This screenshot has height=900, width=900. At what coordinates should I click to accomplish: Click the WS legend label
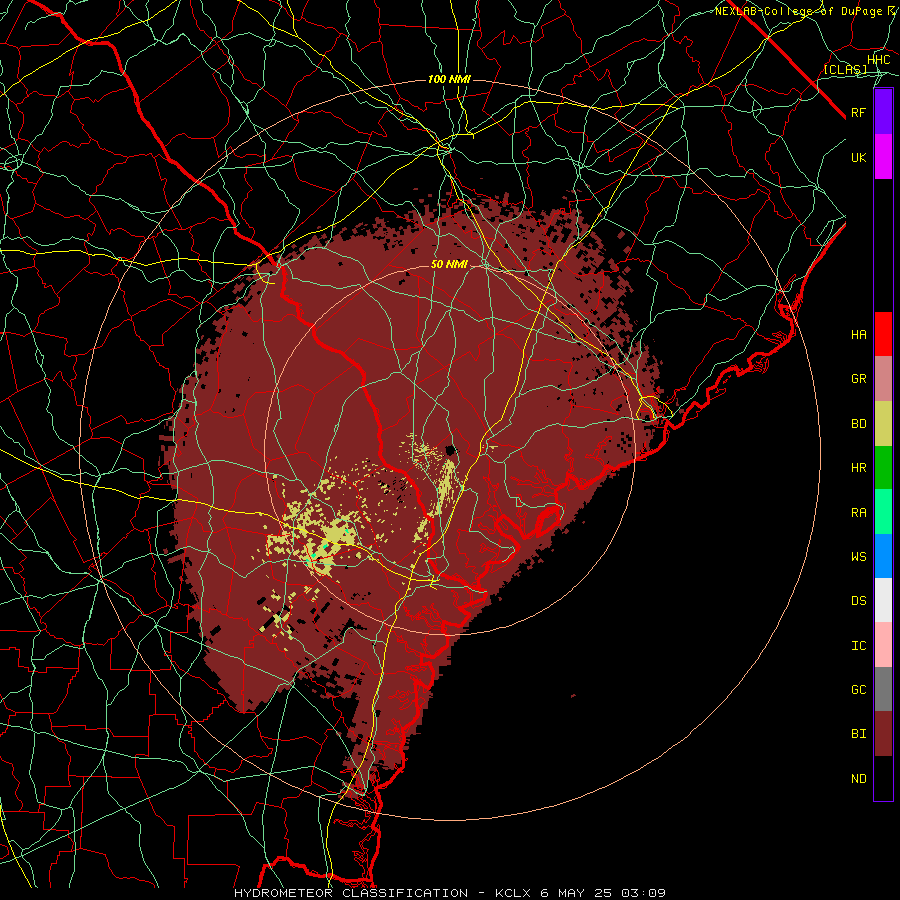tap(858, 557)
